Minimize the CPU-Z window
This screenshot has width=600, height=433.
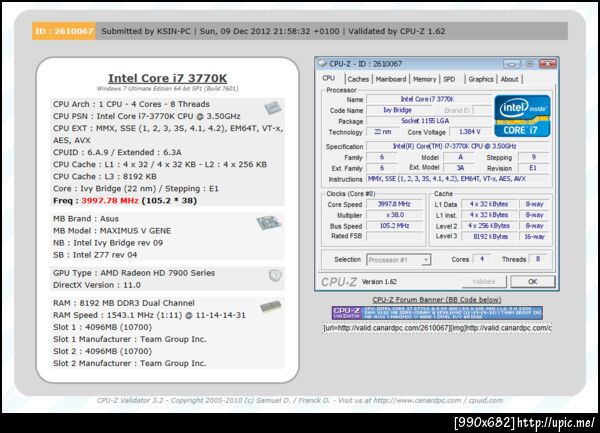511,64
